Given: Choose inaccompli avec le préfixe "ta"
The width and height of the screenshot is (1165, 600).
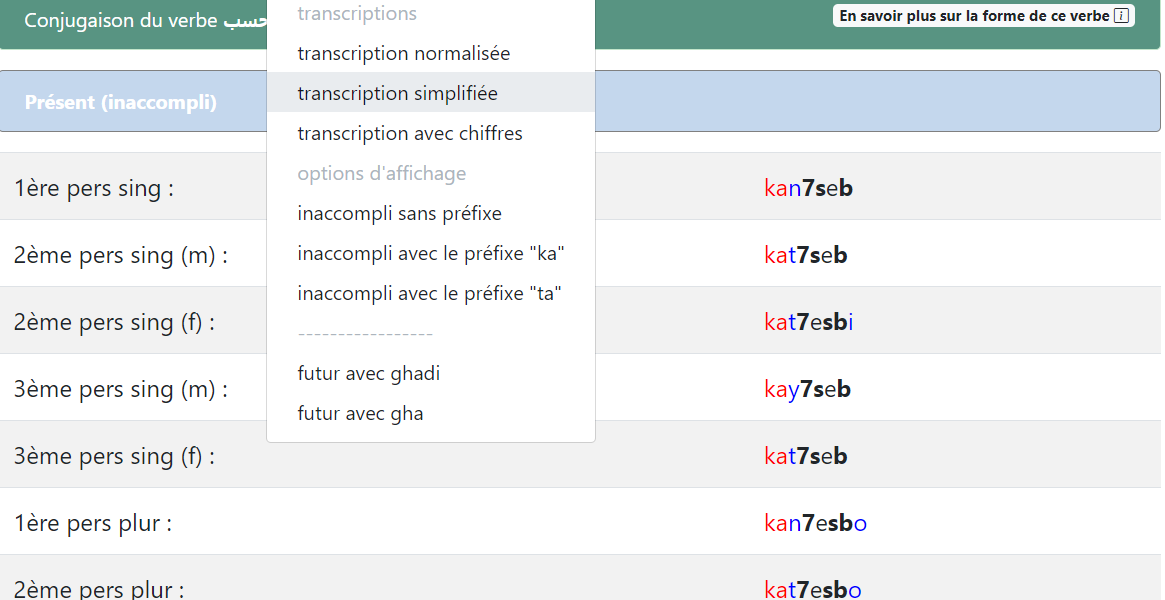Looking at the screenshot, I should 430,293.
